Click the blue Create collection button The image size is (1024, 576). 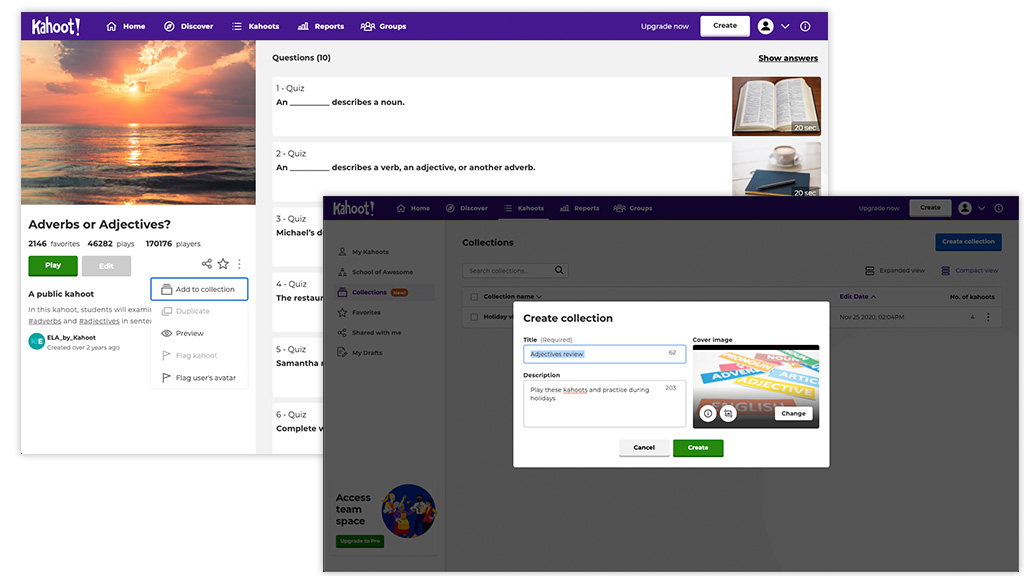click(x=968, y=242)
